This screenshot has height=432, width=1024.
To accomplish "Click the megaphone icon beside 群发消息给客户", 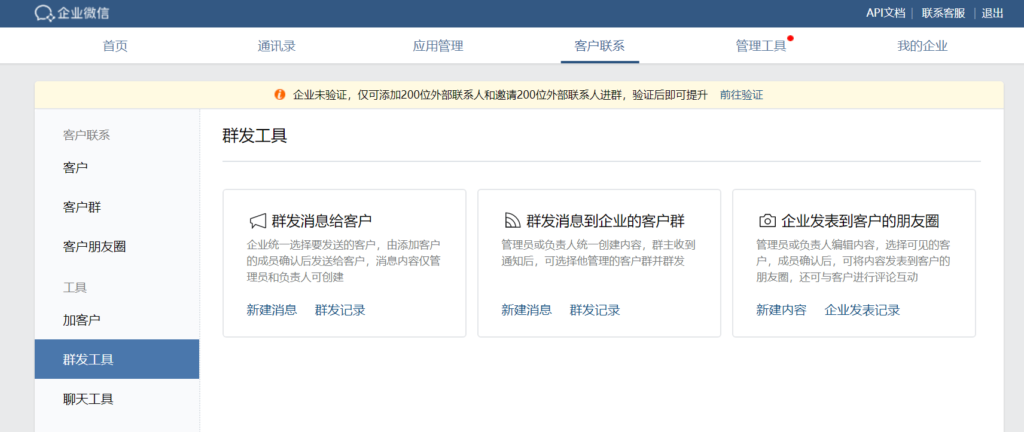I will click(x=257, y=221).
